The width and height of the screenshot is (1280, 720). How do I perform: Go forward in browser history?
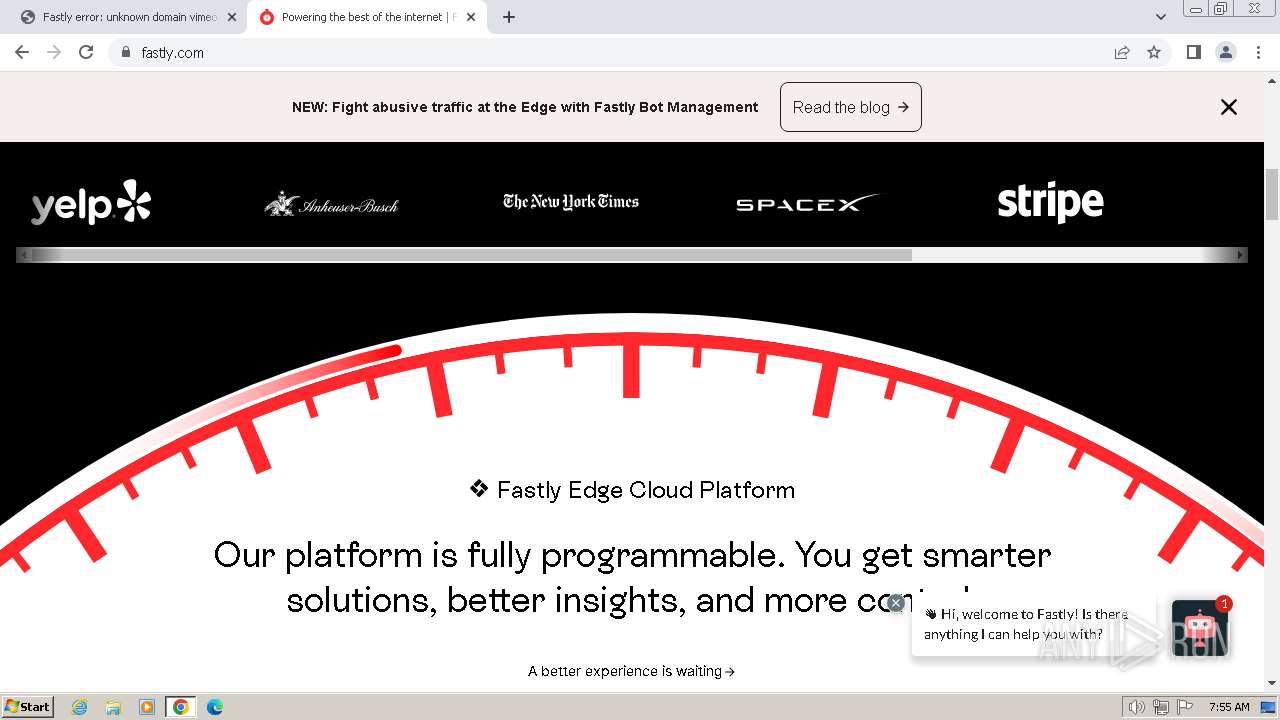click(54, 52)
